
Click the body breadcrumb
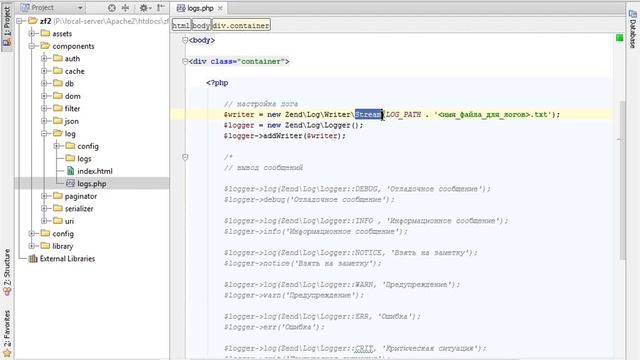click(201, 25)
